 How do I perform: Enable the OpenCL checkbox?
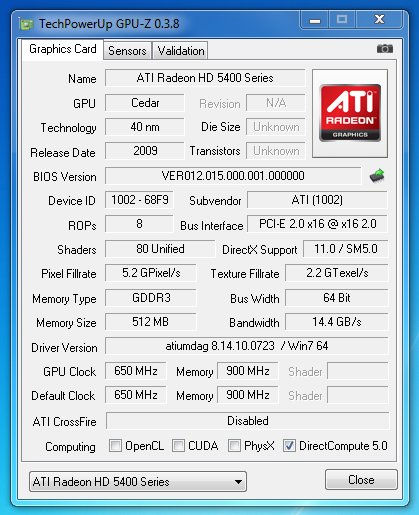115,446
